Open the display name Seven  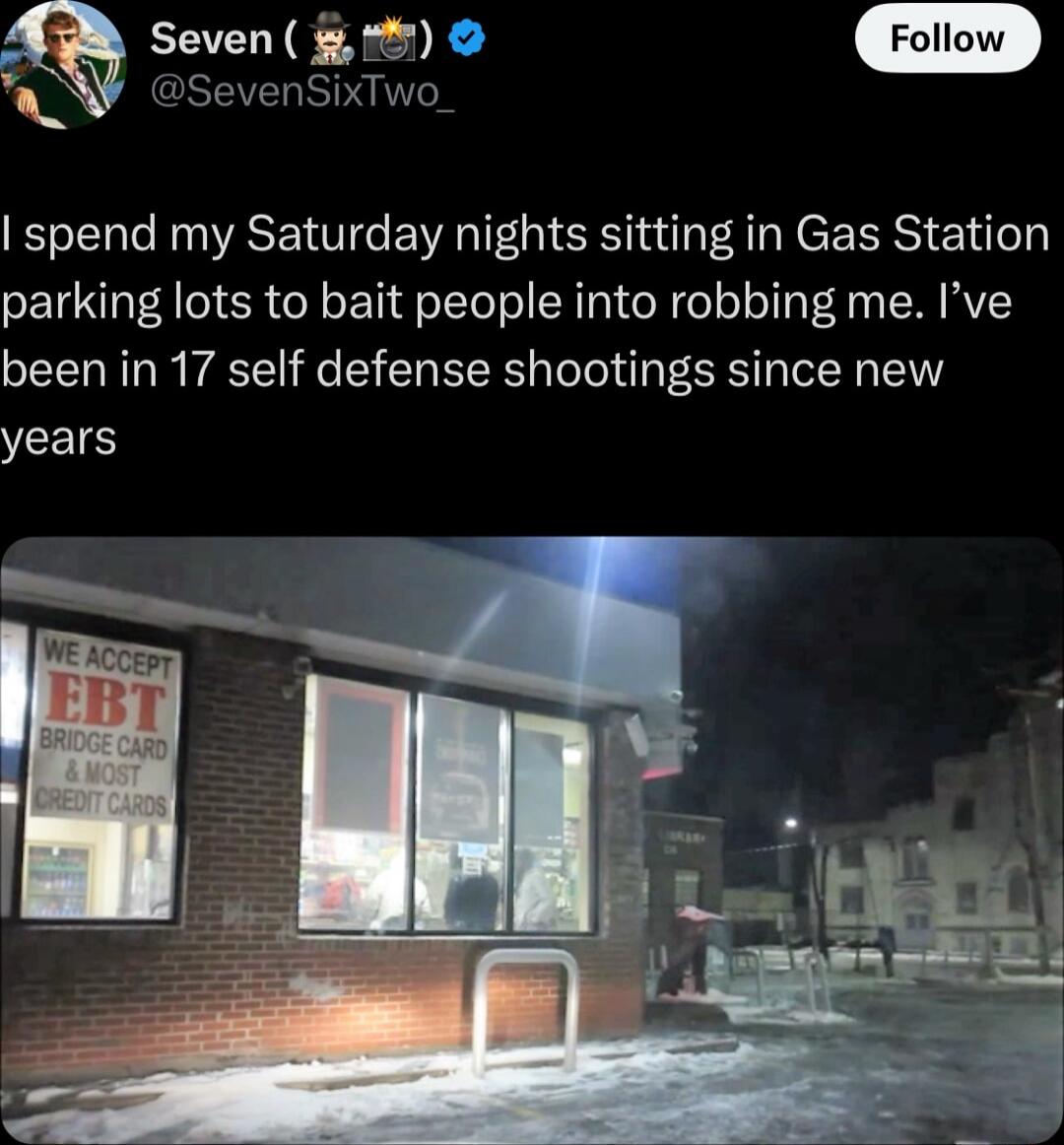212,38
